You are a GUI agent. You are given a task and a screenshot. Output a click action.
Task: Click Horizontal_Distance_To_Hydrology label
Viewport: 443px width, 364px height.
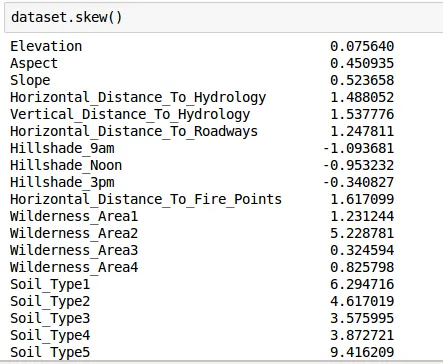click(138, 97)
